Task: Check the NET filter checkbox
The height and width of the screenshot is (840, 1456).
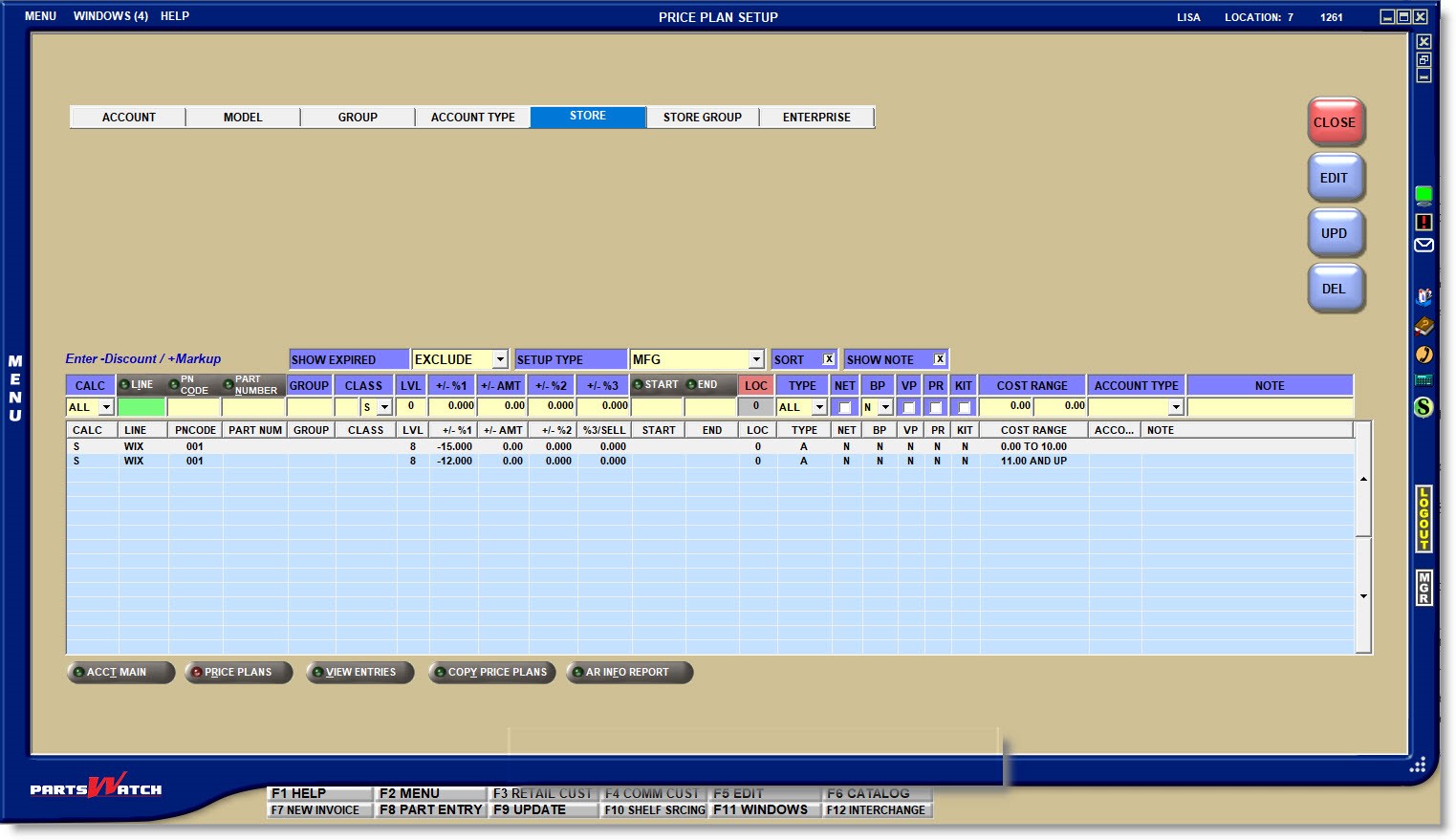Action: (x=845, y=407)
